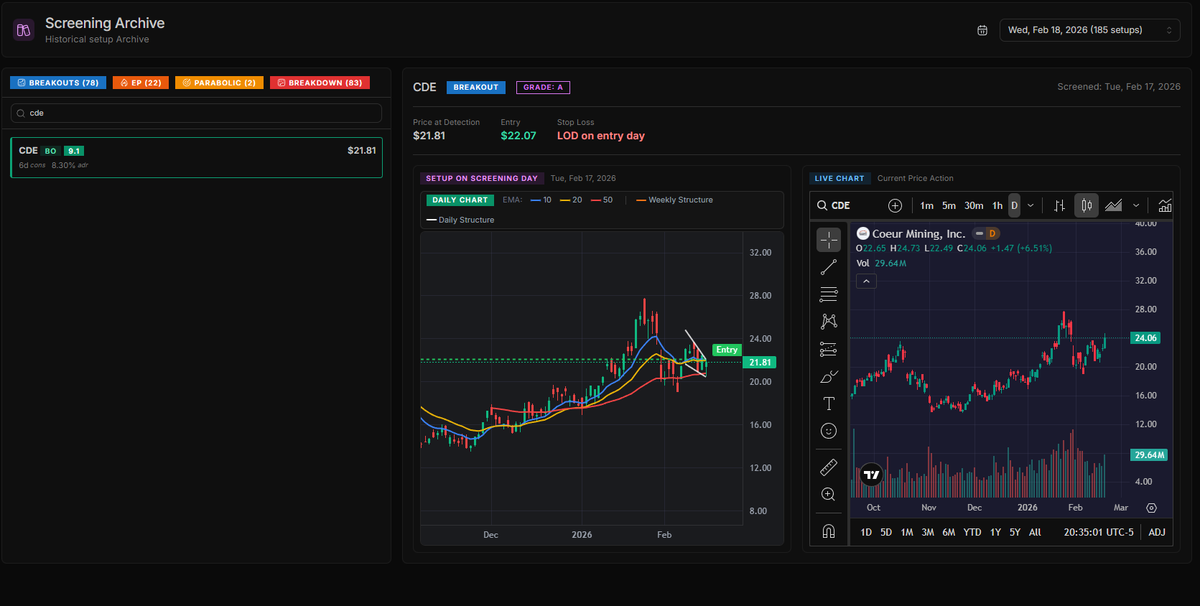Click the calendar icon beside date selector
The width and height of the screenshot is (1200, 606).
click(x=982, y=30)
